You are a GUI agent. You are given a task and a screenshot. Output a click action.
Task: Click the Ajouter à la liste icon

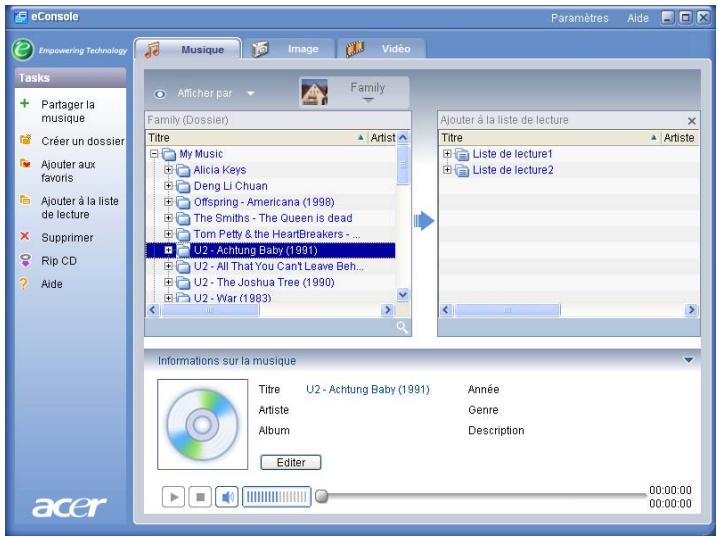[25, 200]
